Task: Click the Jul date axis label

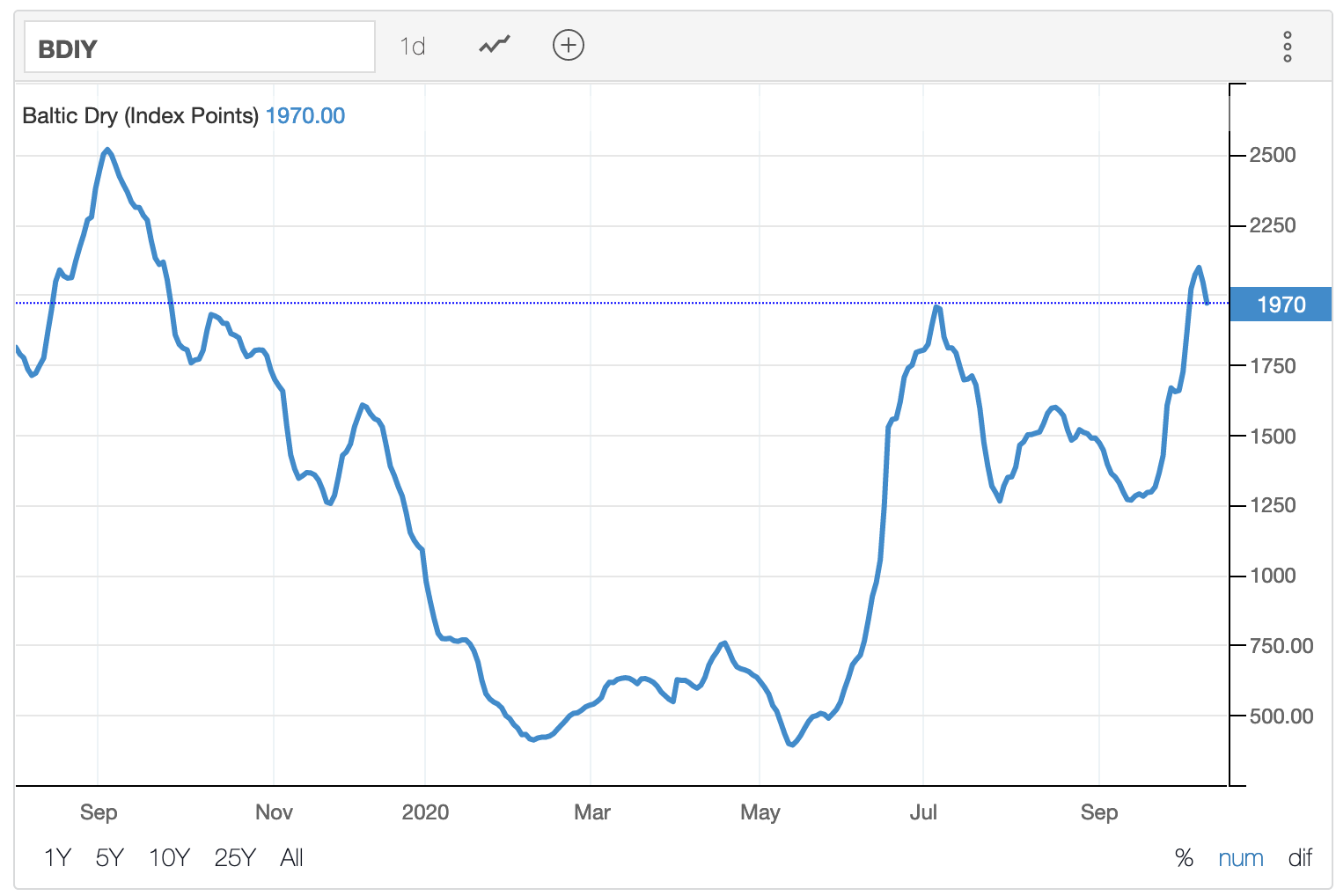Action: pos(923,812)
